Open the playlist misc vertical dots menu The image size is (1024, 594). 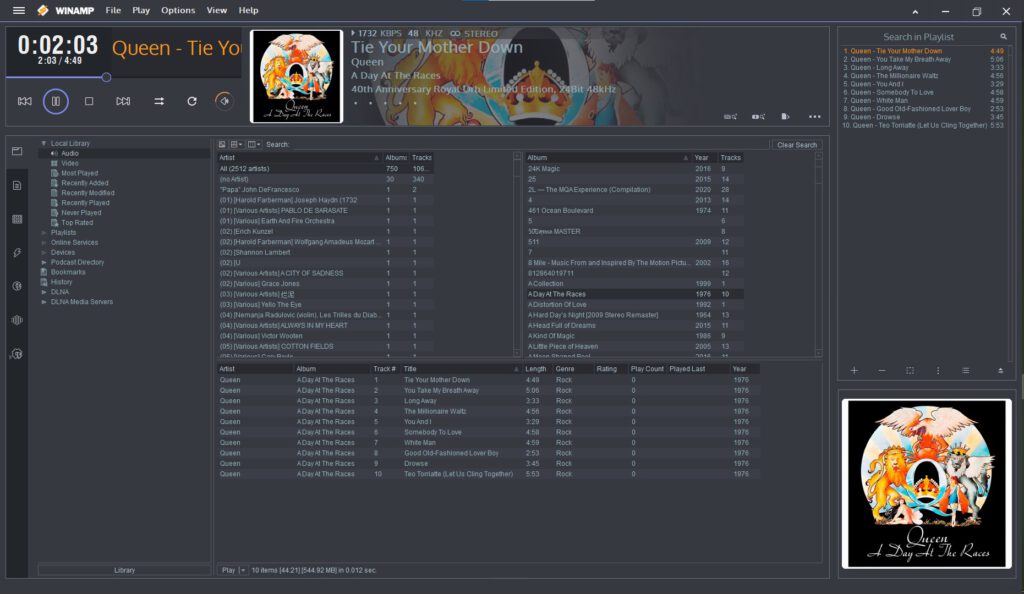pos(938,370)
